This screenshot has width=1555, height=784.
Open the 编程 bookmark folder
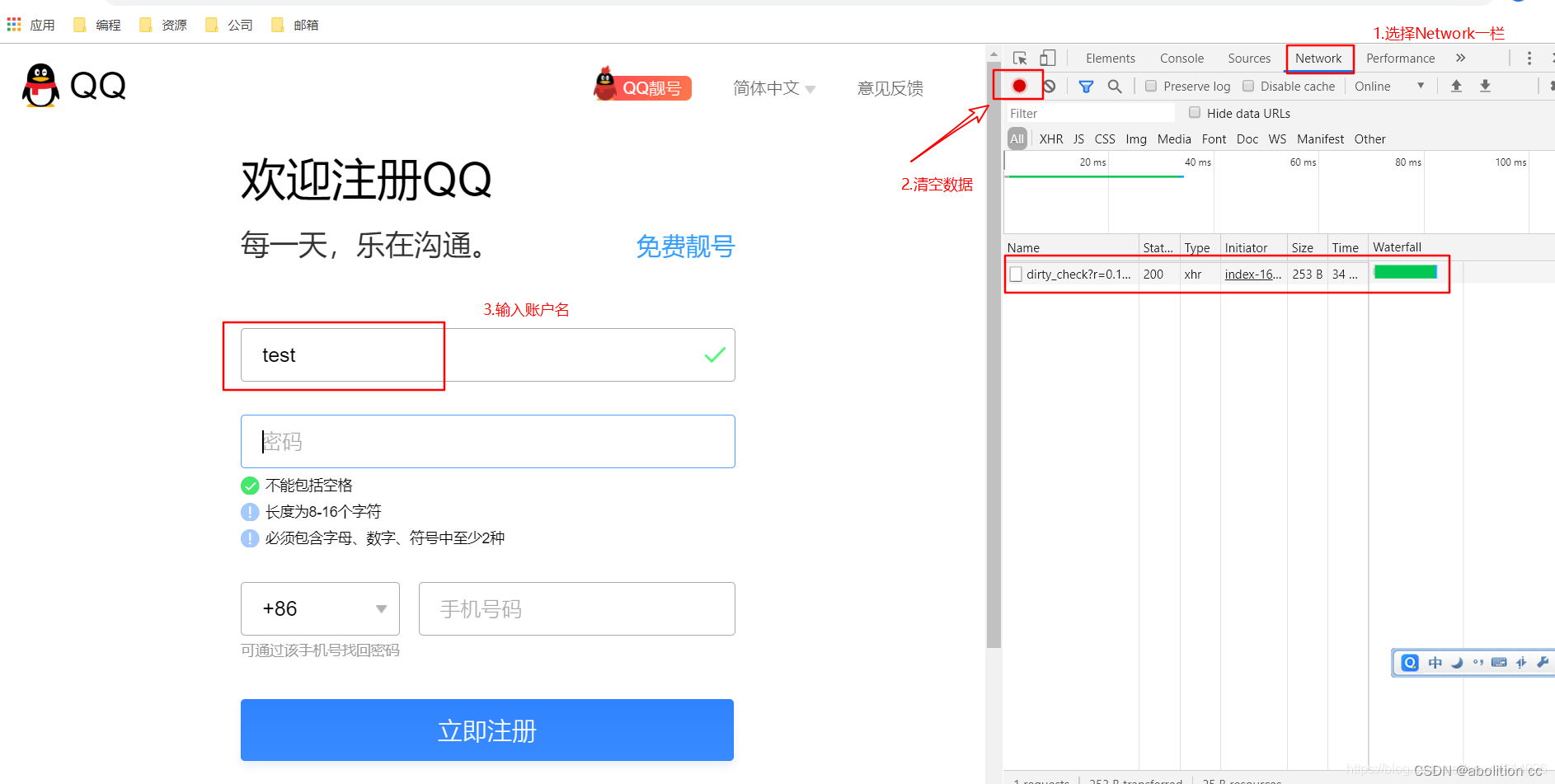click(97, 25)
